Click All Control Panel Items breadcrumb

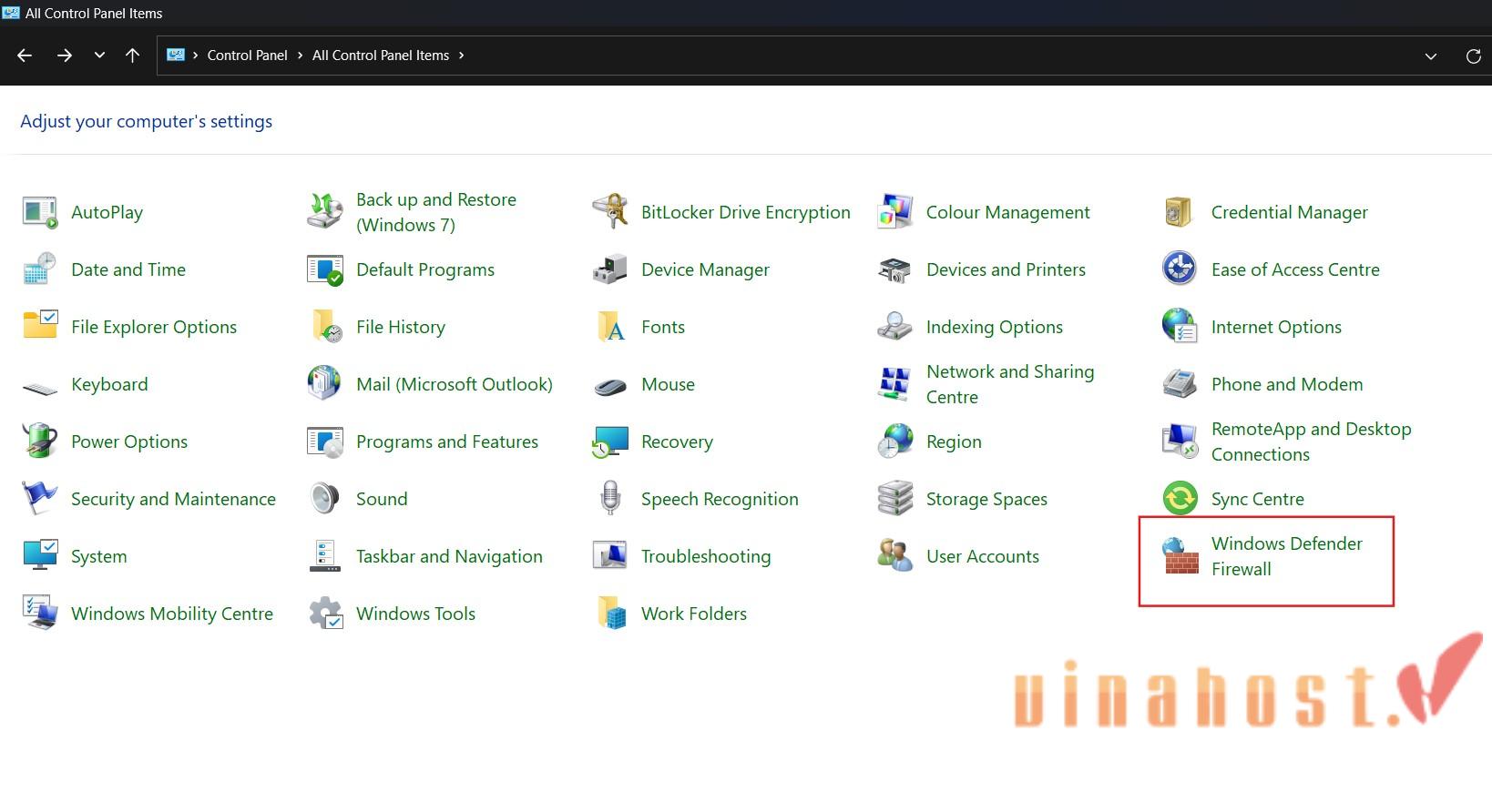381,56
